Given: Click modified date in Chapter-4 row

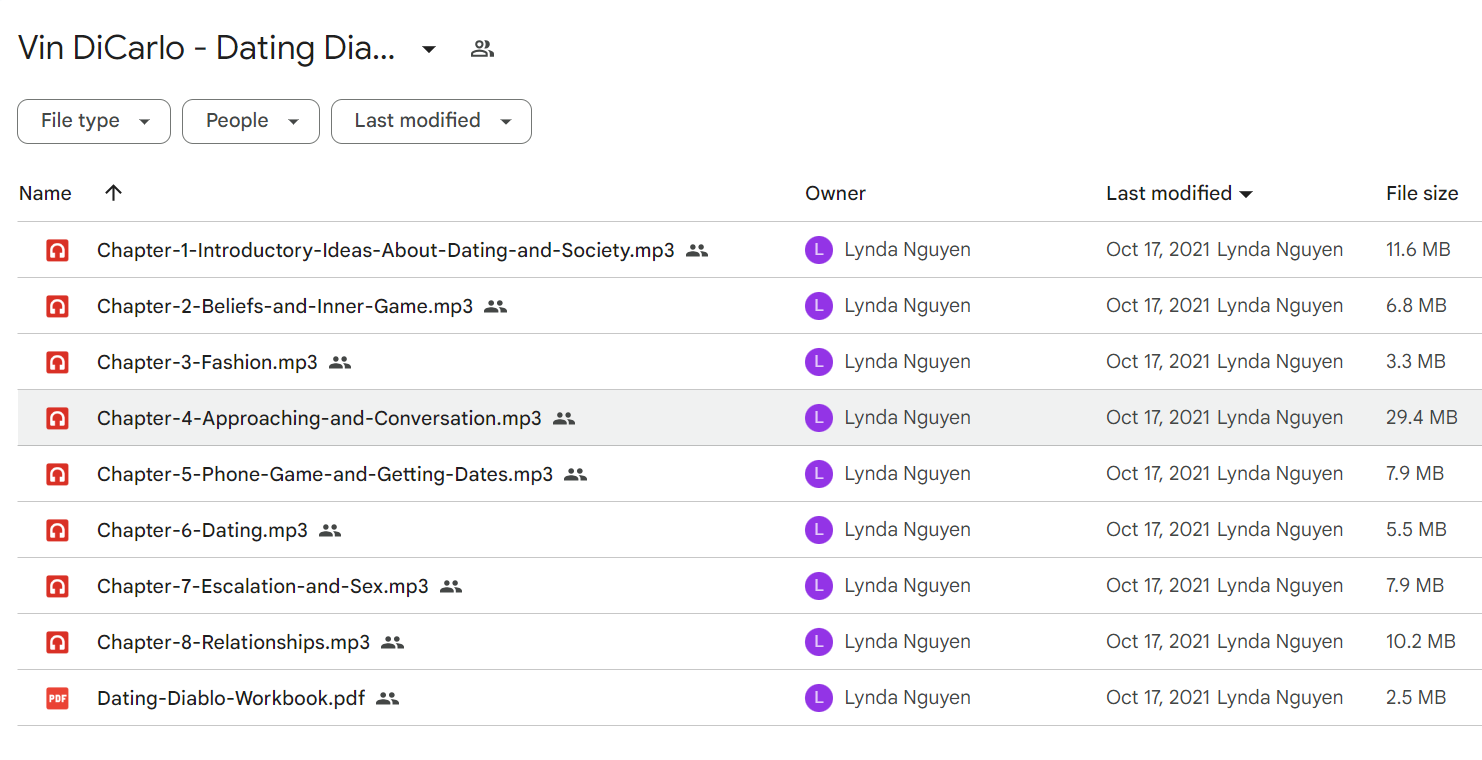Looking at the screenshot, I should 1224,418.
